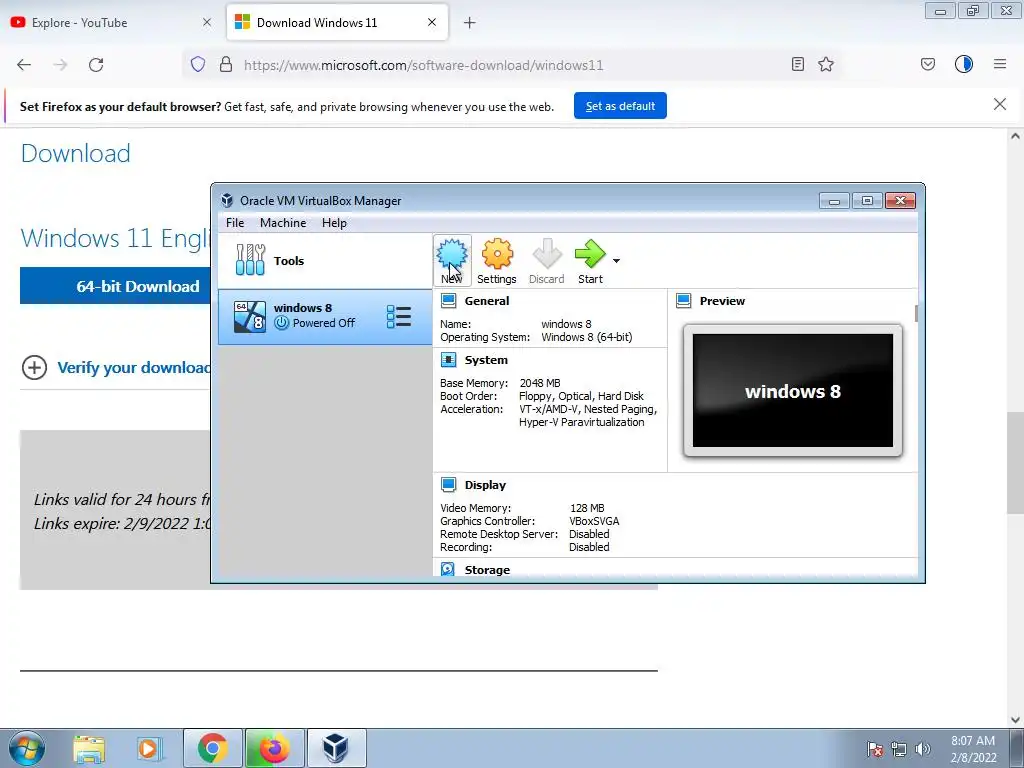Viewport: 1024px width, 768px height.
Task: Click the New virtual machine icon
Action: click(452, 254)
